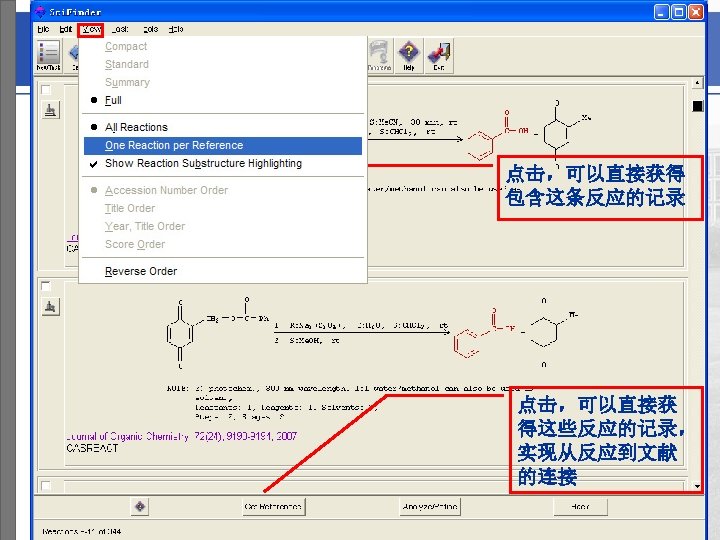Select Title Order in the View menu

coord(223,208)
